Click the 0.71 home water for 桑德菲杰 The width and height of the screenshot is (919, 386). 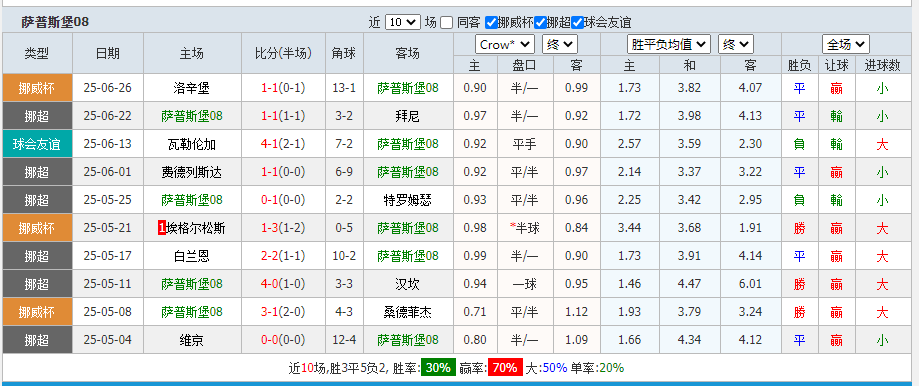475,312
